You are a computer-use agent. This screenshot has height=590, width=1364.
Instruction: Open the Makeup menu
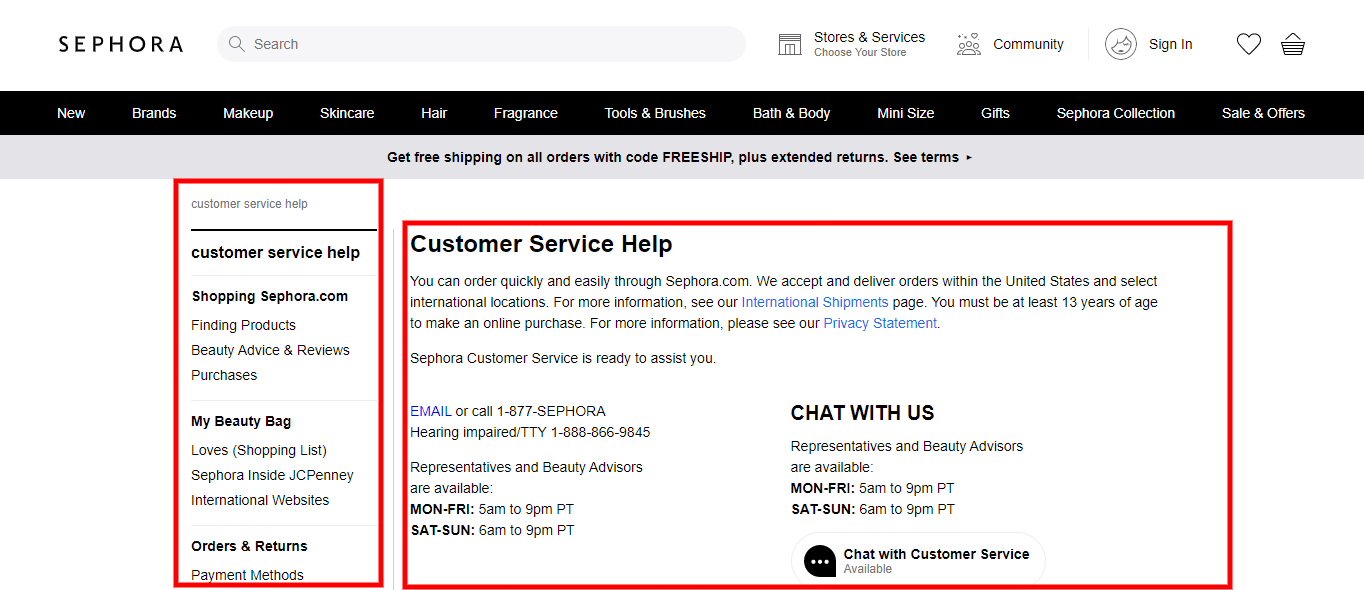tap(248, 113)
